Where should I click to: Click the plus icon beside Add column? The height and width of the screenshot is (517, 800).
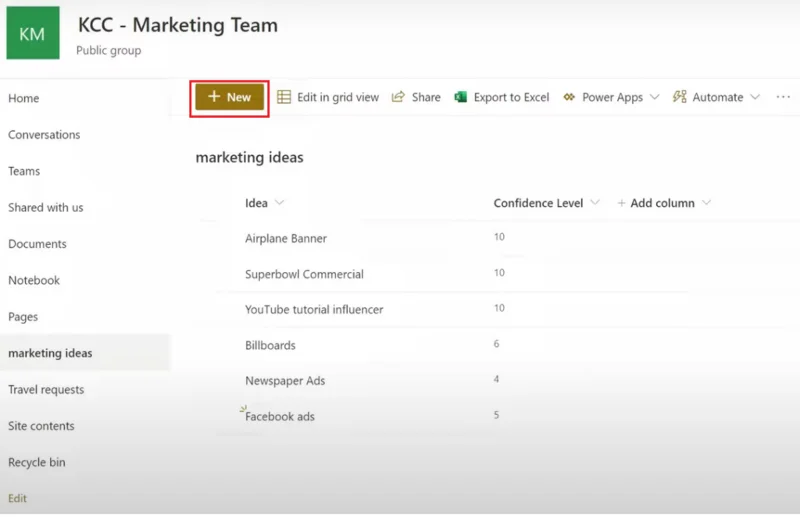coord(621,203)
